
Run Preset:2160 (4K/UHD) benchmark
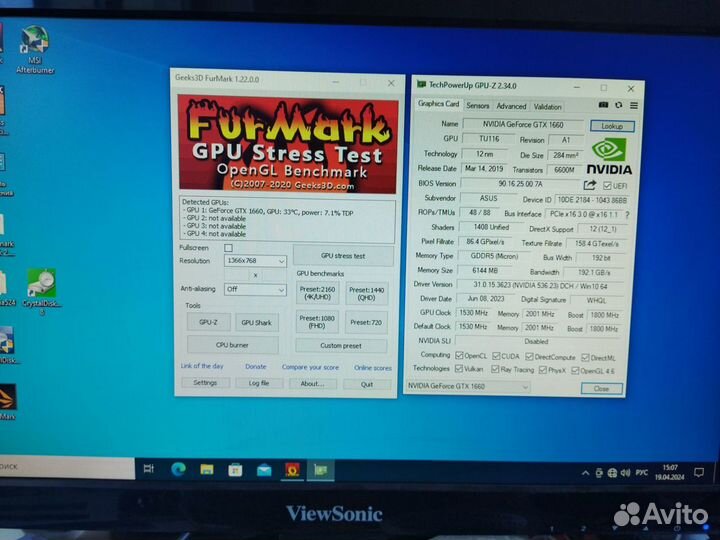point(317,293)
